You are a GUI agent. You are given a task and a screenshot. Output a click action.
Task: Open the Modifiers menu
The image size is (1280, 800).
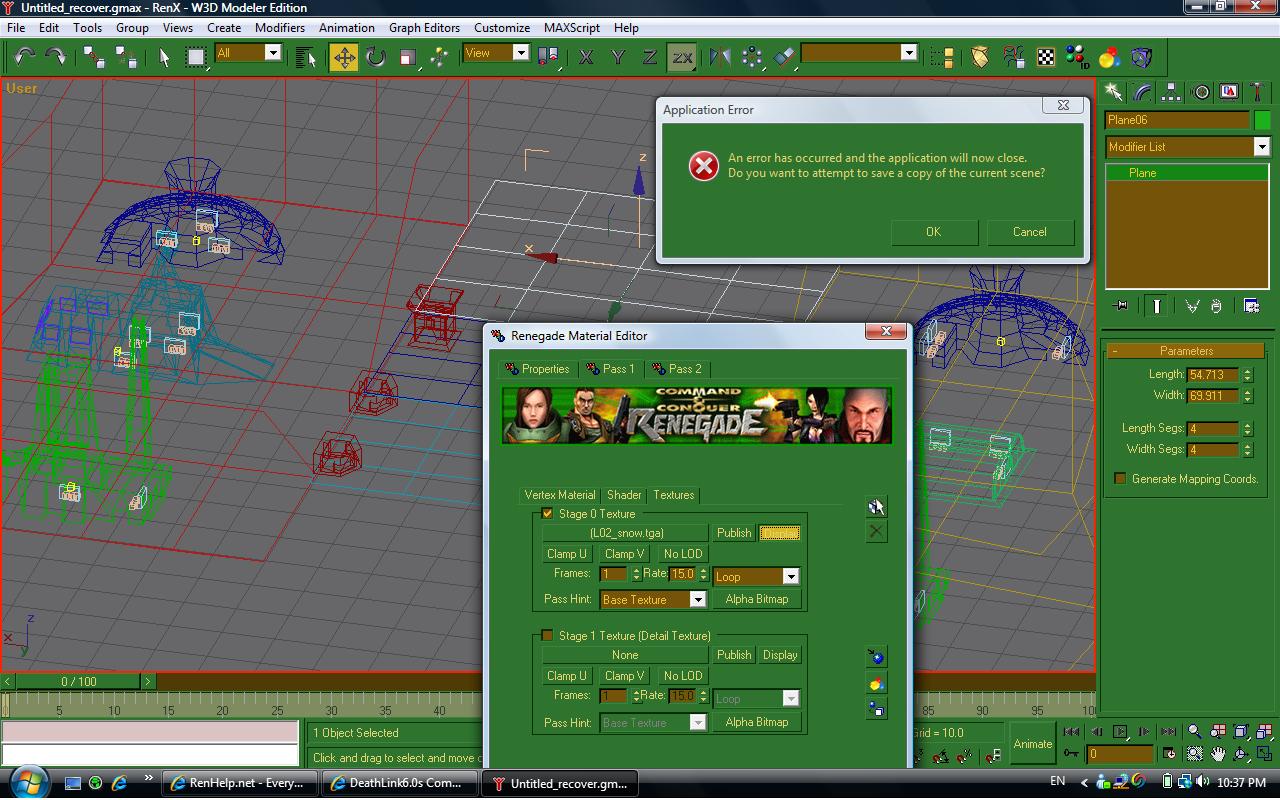coord(279,28)
